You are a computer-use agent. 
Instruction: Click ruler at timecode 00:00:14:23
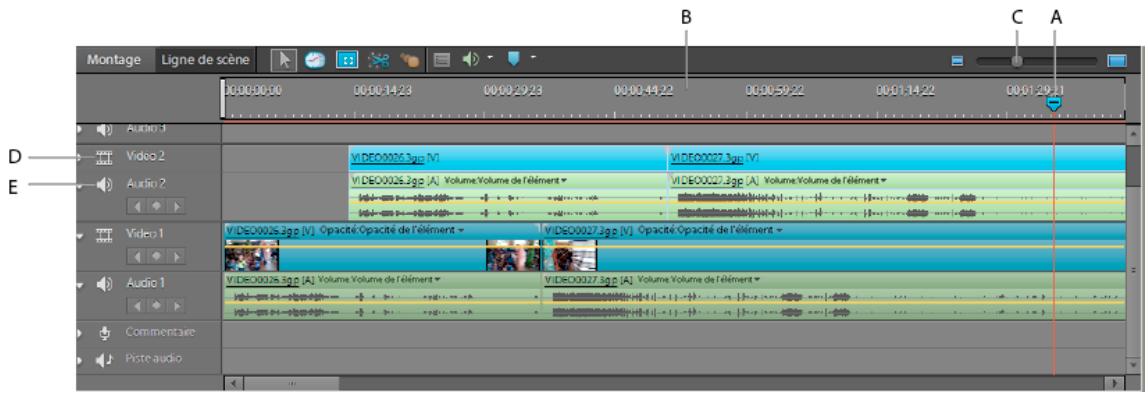384,91
